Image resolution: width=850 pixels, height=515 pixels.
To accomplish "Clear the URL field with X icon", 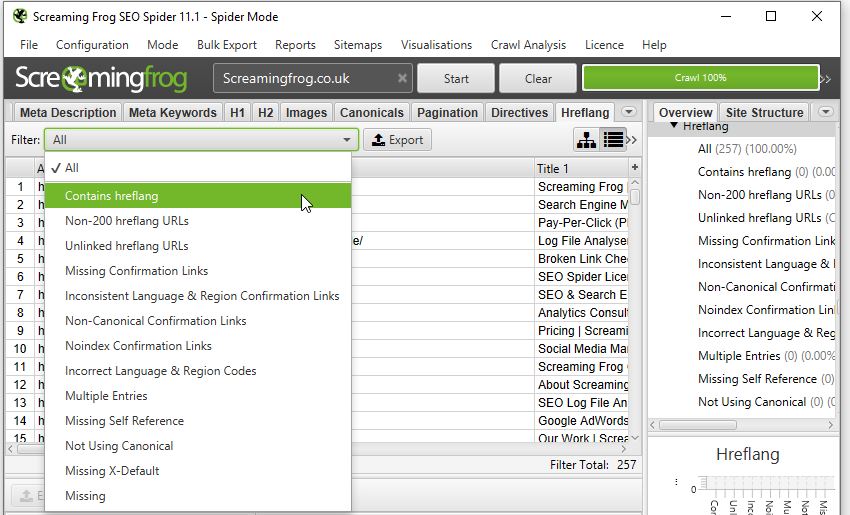I will coord(402,78).
